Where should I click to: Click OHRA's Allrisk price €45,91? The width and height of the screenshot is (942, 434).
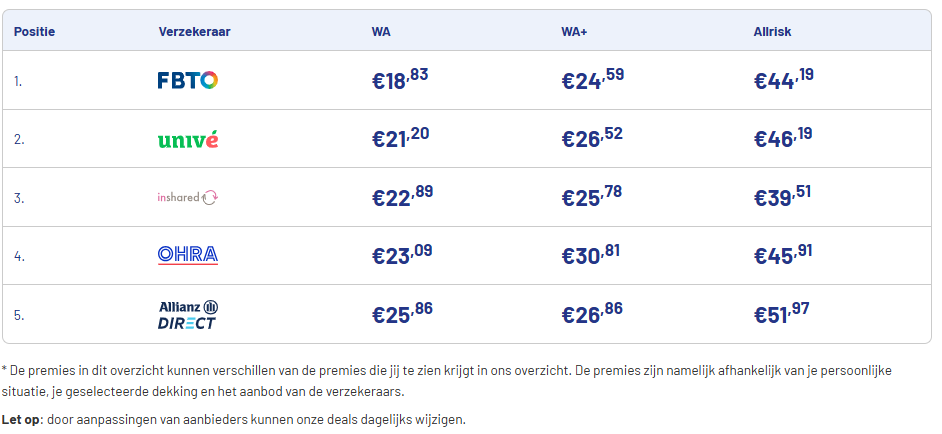coord(782,255)
